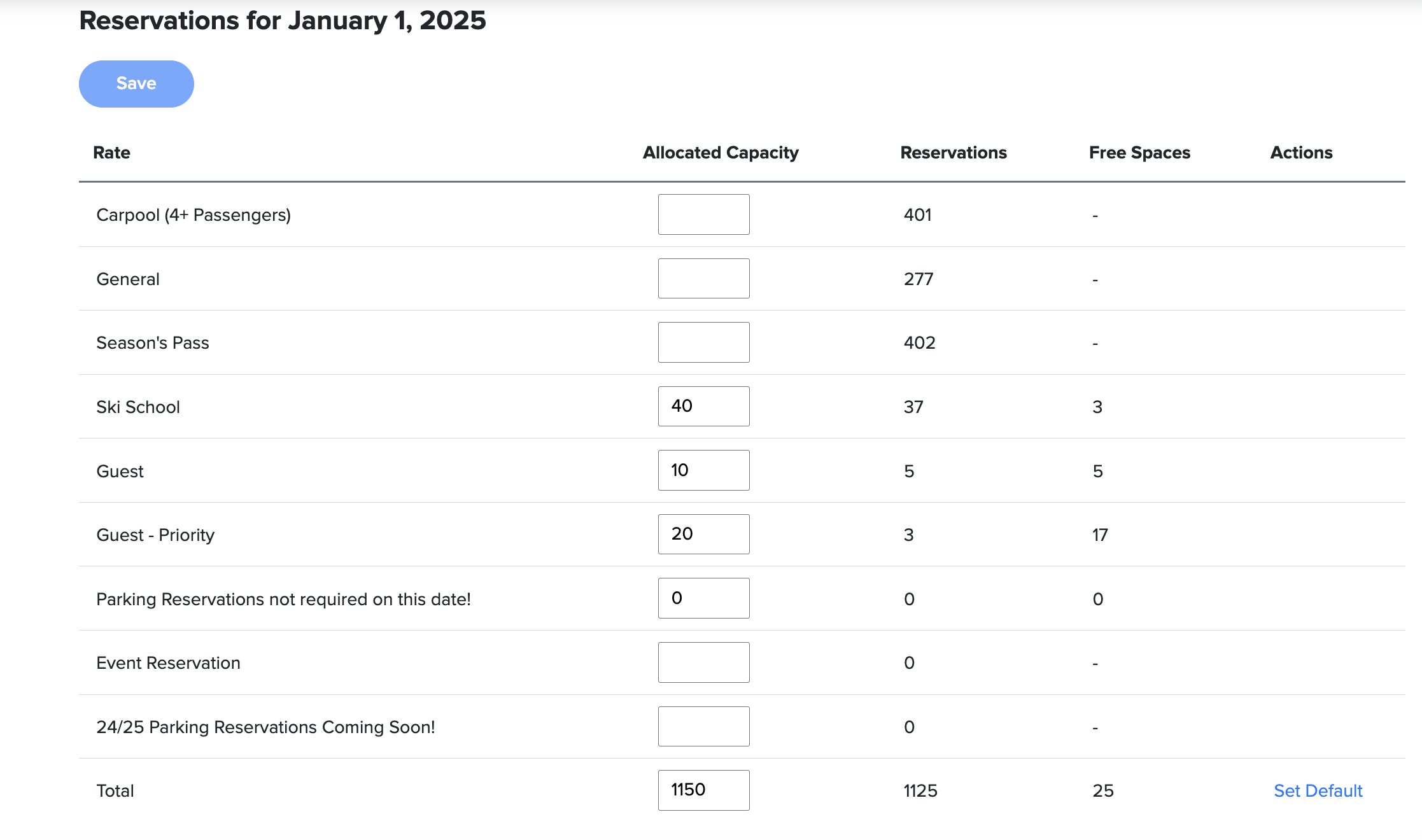The image size is (1422, 840).
Task: Select the Ski School capacity showing 40
Action: pyautogui.click(x=703, y=406)
